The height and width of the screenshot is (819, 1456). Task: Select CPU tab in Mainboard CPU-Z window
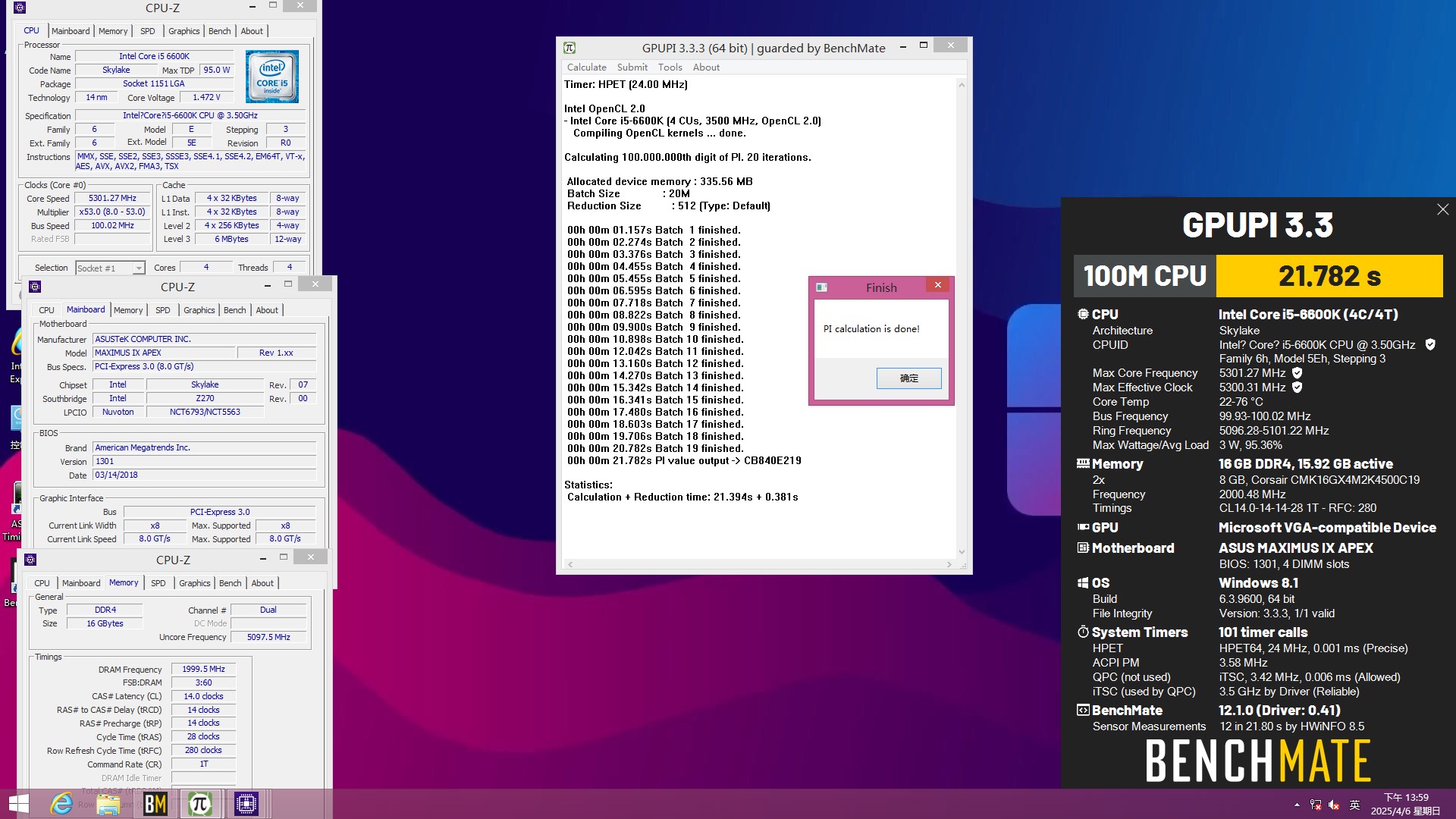tap(47, 310)
